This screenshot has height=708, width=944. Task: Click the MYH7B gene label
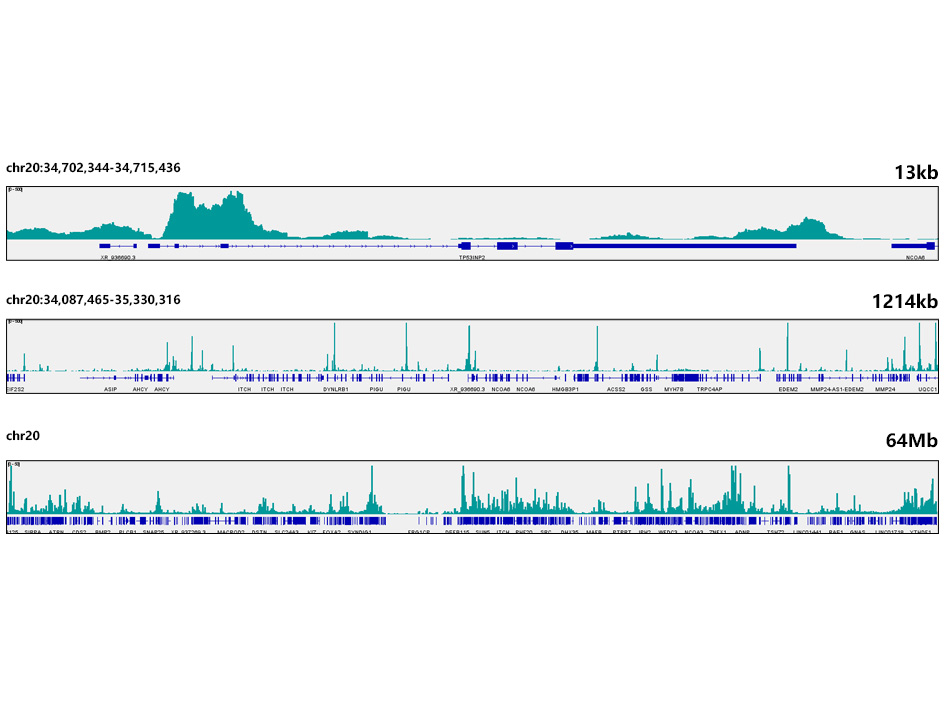tap(674, 389)
